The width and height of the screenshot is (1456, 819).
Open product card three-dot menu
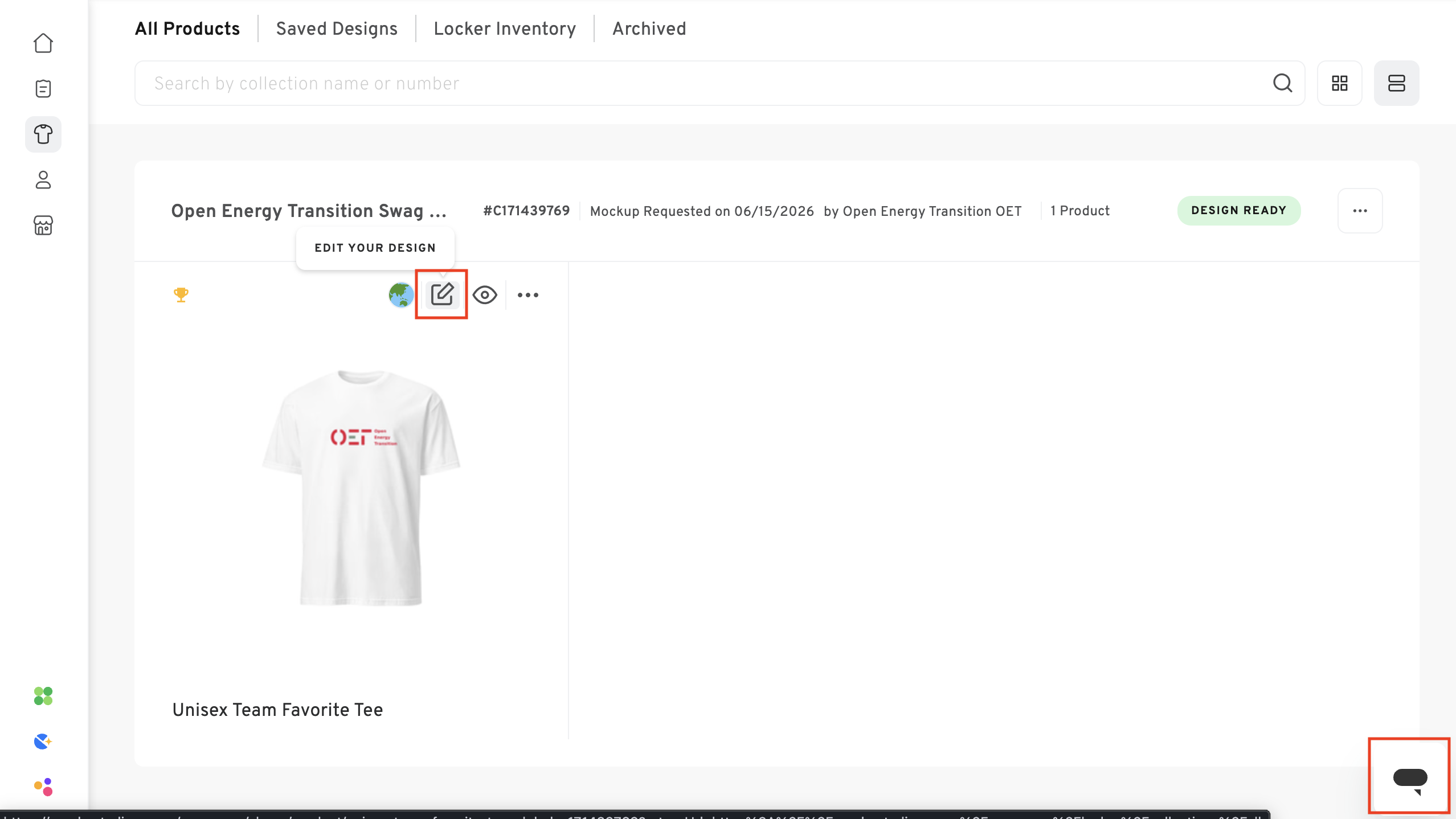coord(528,295)
